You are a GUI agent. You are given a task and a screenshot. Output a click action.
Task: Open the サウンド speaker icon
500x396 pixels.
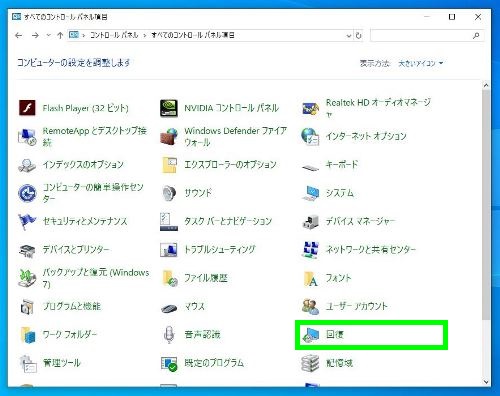tap(169, 193)
